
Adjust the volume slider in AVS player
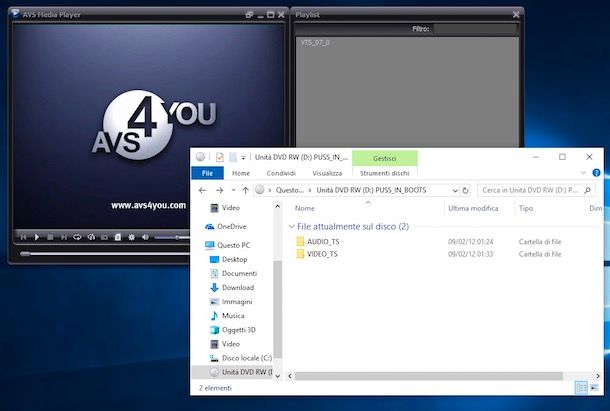coord(172,237)
